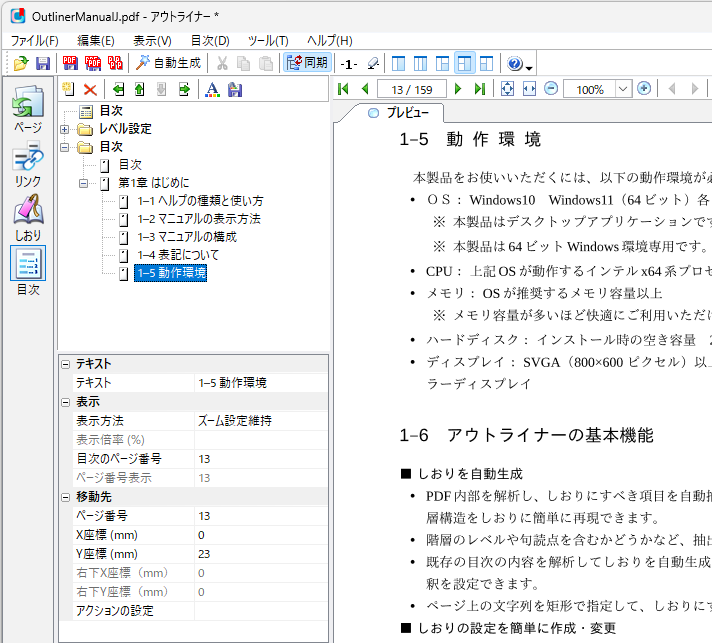Image resolution: width=712 pixels, height=643 pixels.
Task: Toggle the 同期 sync button
Action: click(308, 63)
